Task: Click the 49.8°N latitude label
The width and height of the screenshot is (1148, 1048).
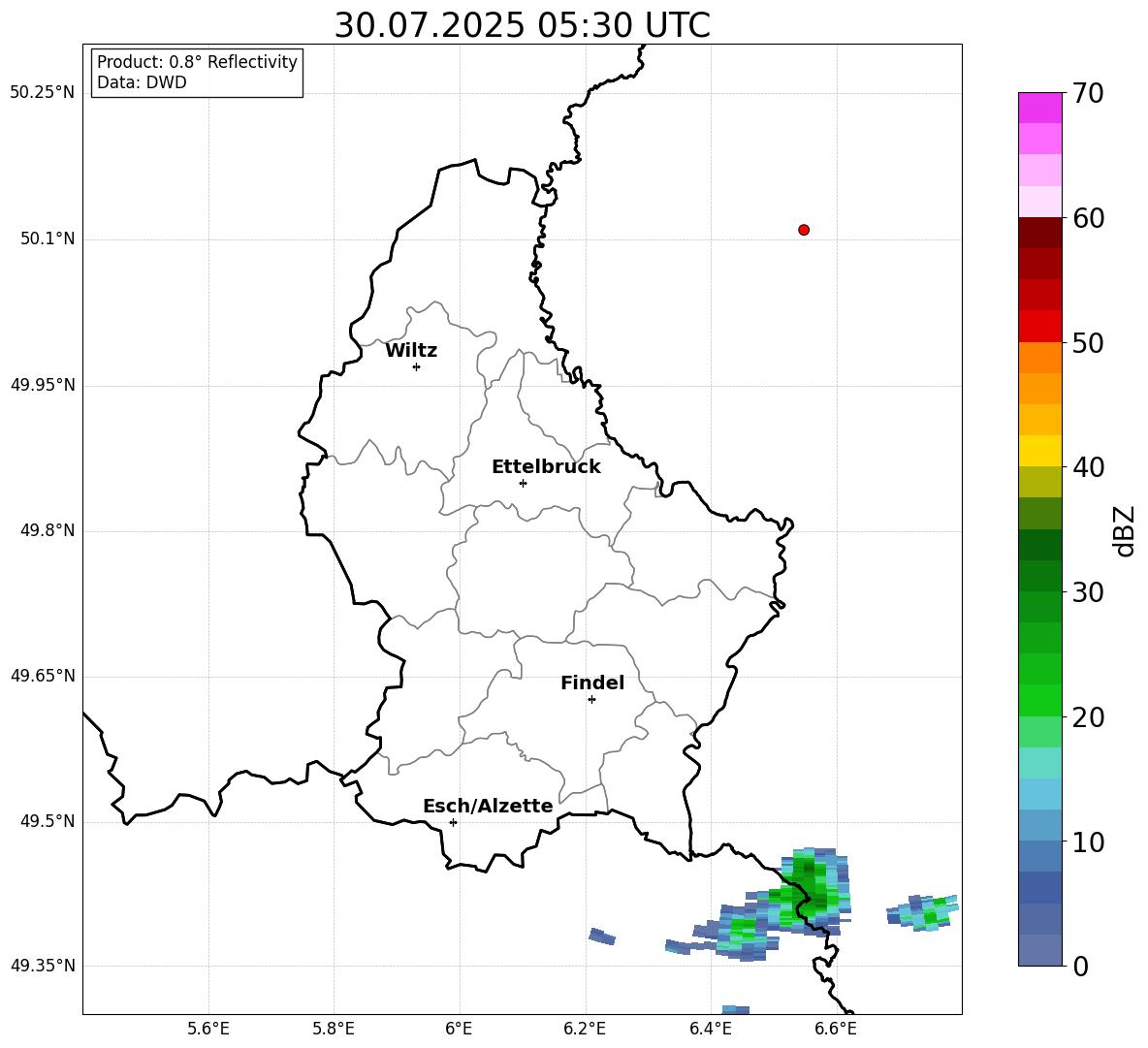Action: (47, 530)
